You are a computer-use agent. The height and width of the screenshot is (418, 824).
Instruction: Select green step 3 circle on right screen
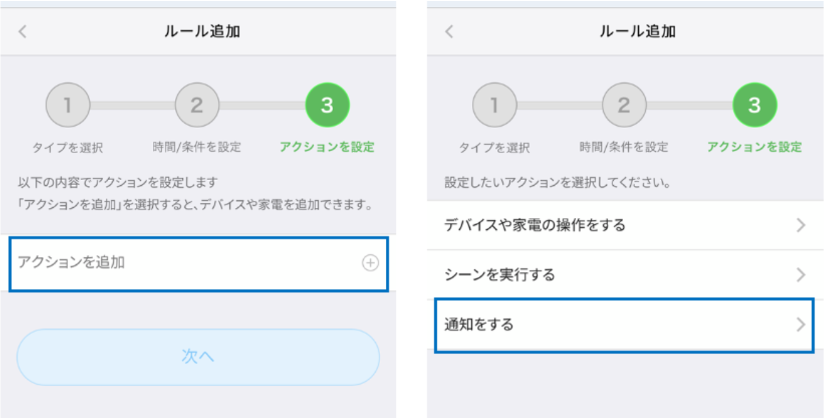(754, 104)
